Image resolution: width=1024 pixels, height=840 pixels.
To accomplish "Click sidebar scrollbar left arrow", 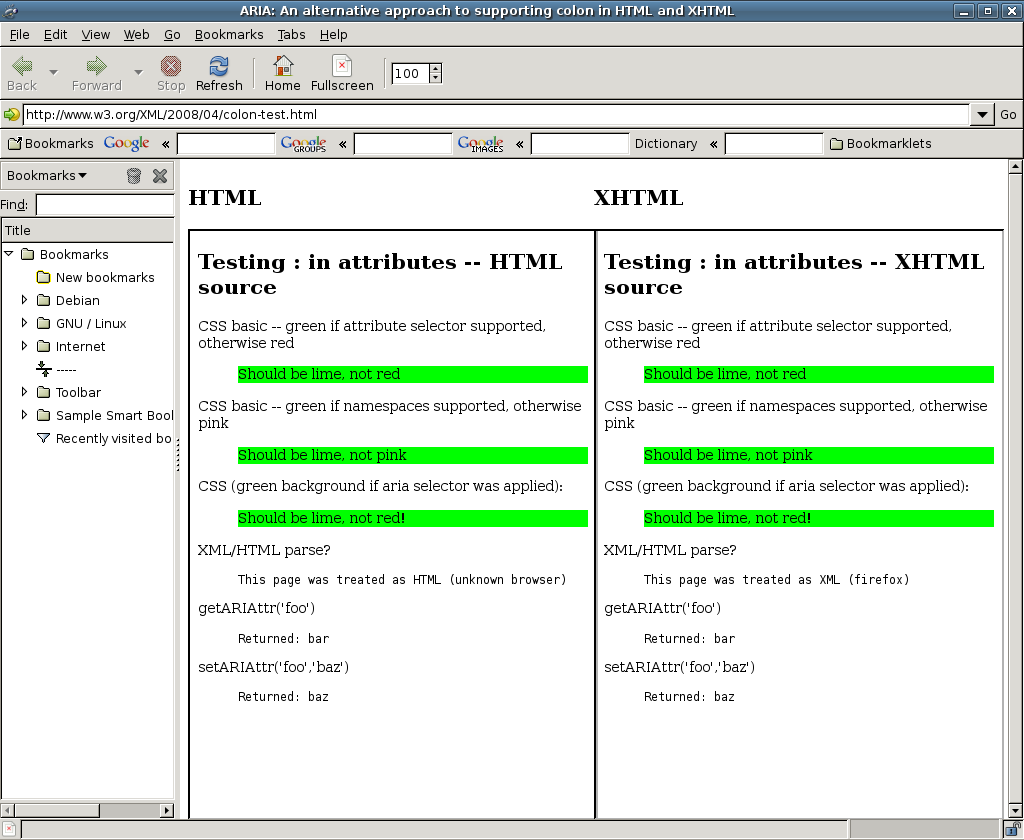I will 7,811.
